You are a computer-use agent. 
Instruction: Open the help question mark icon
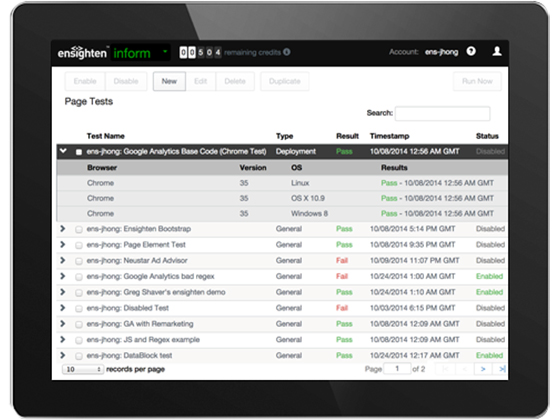471,51
